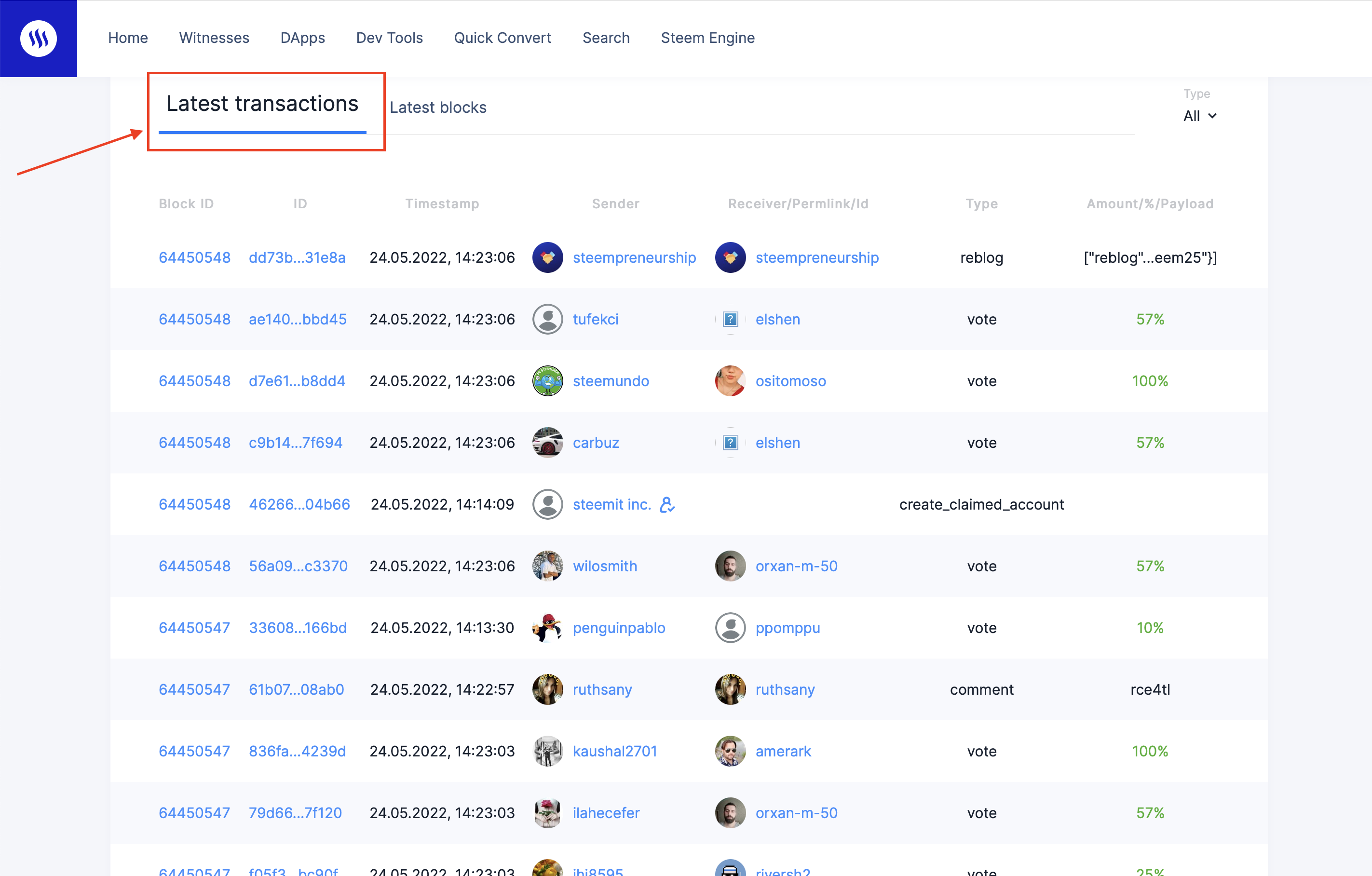Open the Type filter dropdown showing All
The height and width of the screenshot is (876, 1372).
tap(1199, 116)
